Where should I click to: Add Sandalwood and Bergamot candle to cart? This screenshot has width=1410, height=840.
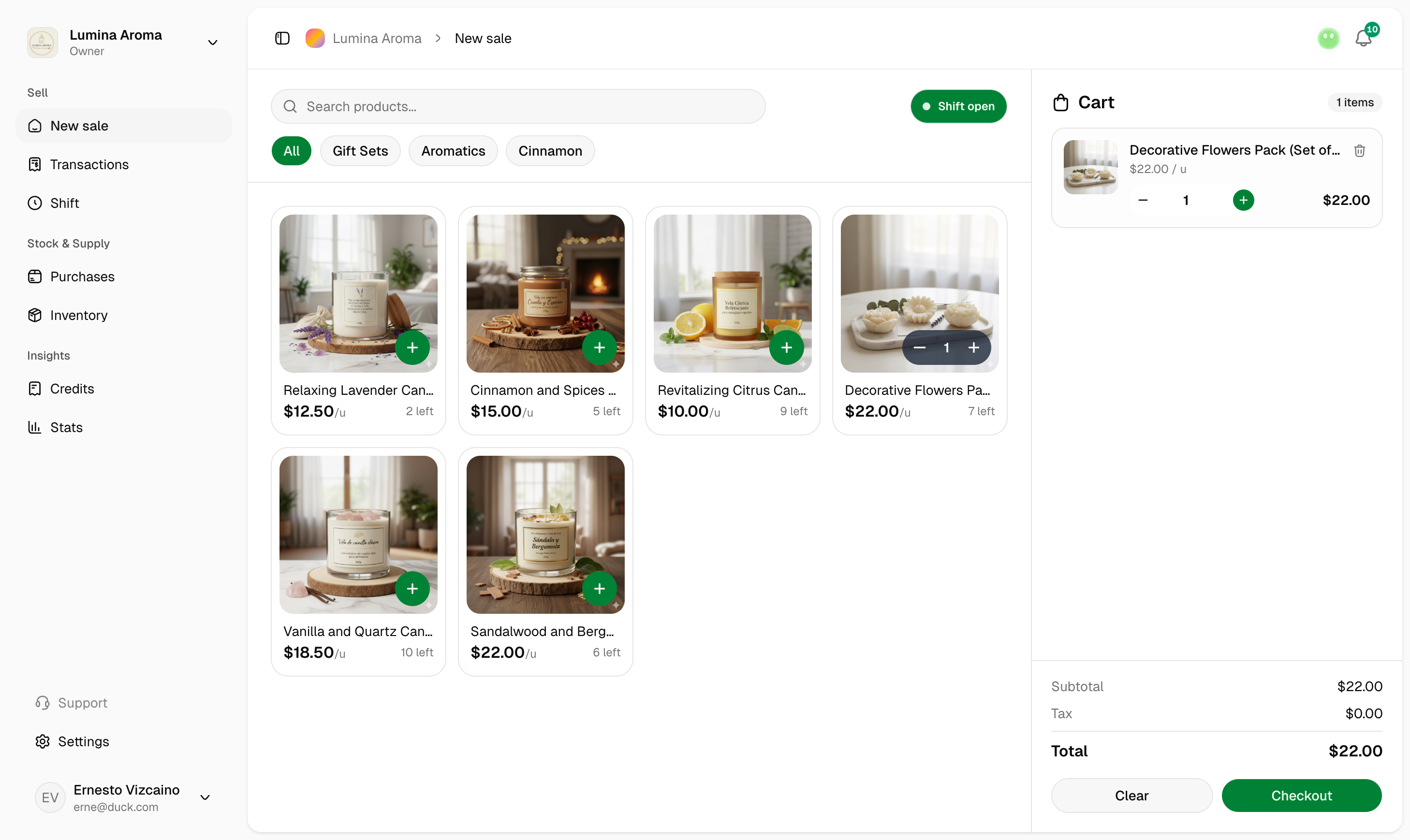point(599,588)
